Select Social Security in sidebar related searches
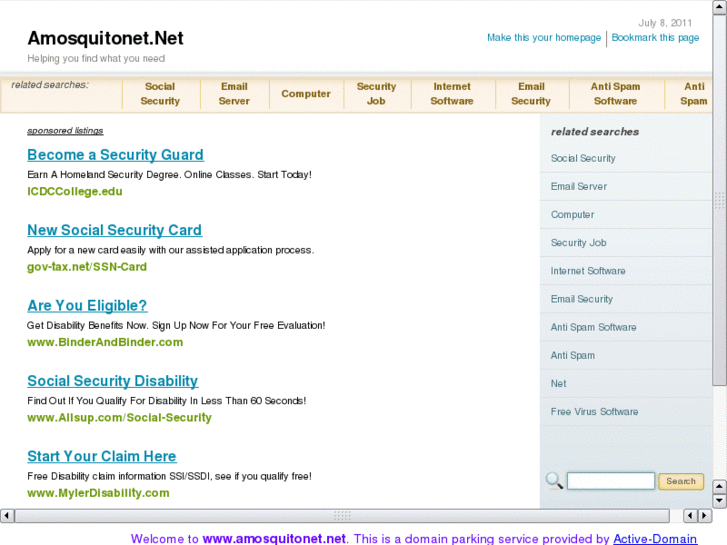This screenshot has width=727, height=545. (x=583, y=159)
